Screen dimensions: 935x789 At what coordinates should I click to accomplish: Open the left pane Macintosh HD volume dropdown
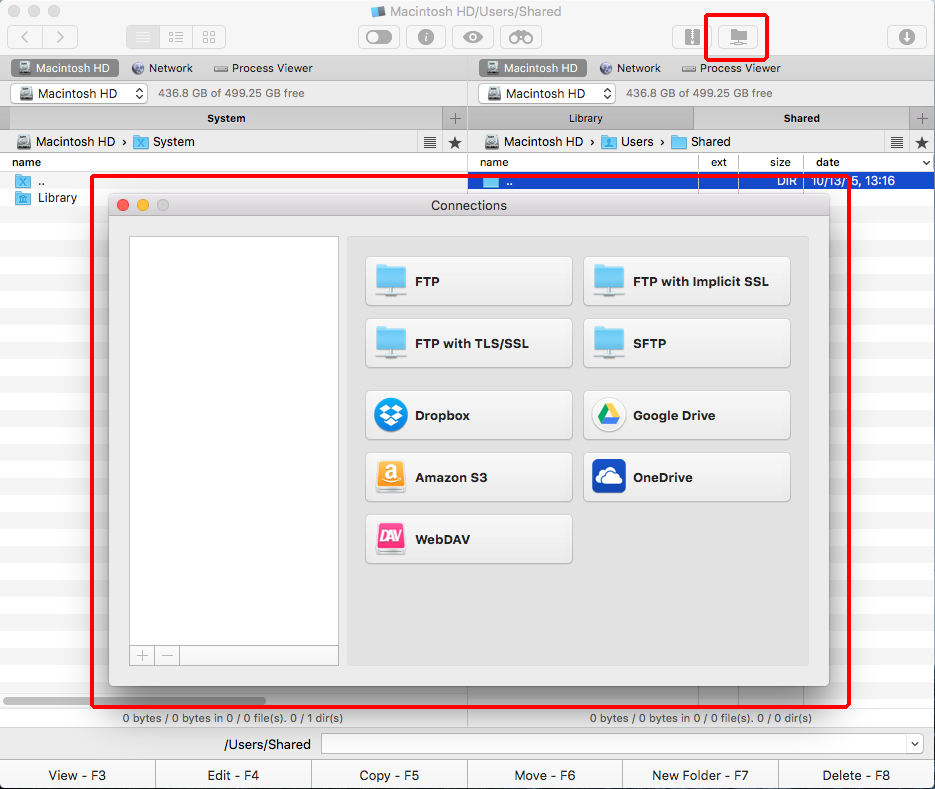[x=79, y=94]
